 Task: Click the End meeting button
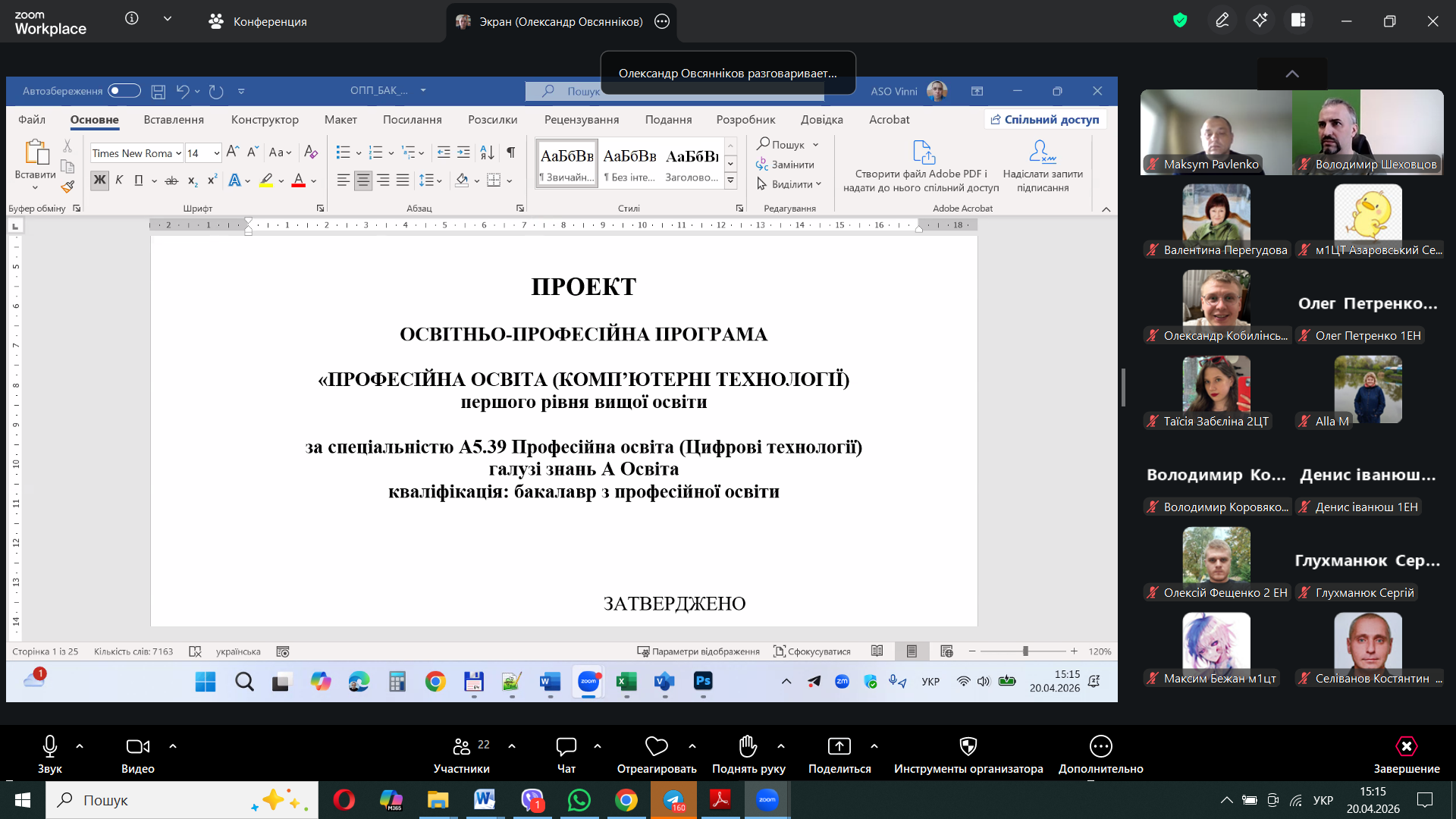[x=1406, y=747]
